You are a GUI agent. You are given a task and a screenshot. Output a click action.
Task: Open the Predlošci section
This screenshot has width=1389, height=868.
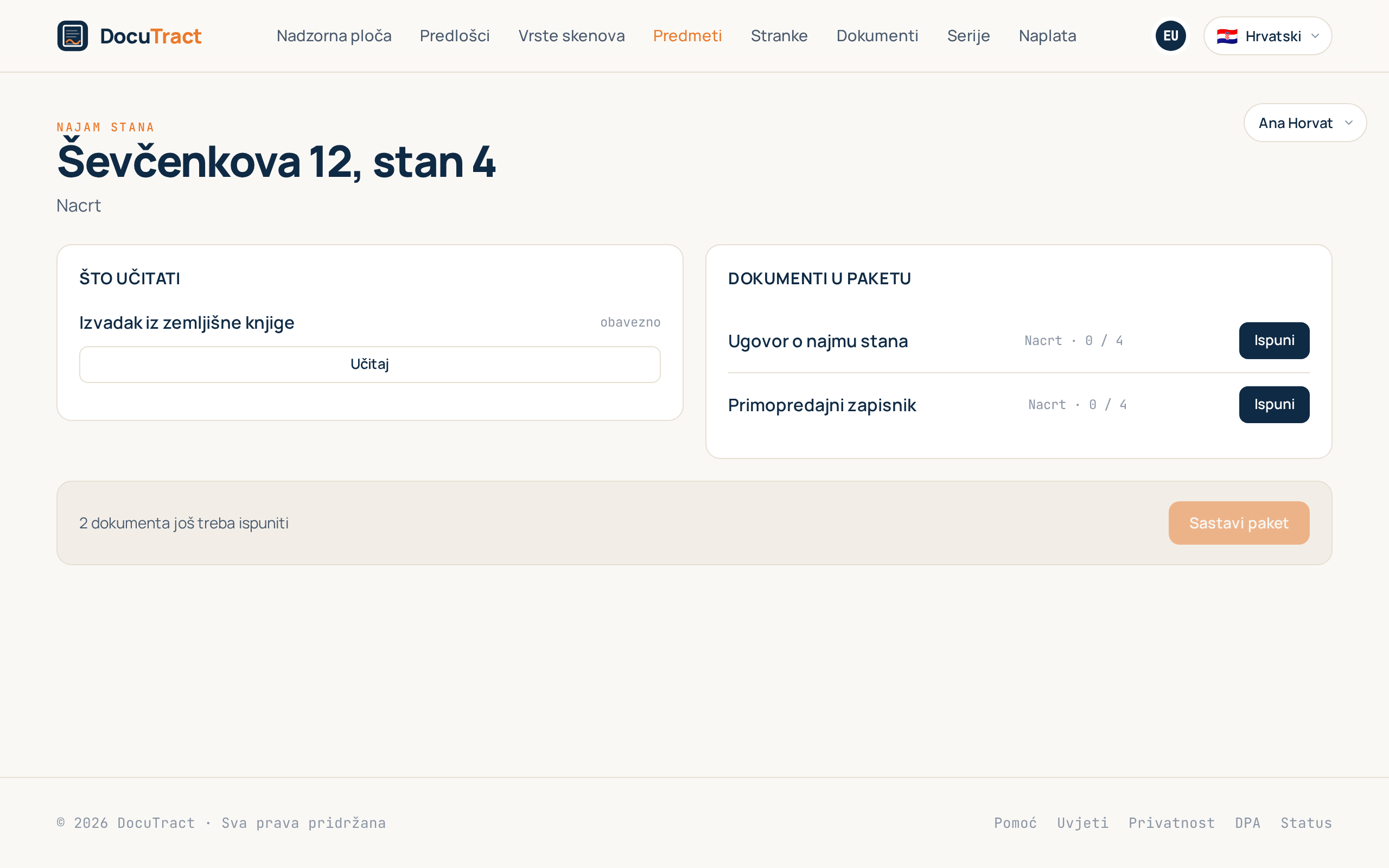pyautogui.click(x=455, y=36)
